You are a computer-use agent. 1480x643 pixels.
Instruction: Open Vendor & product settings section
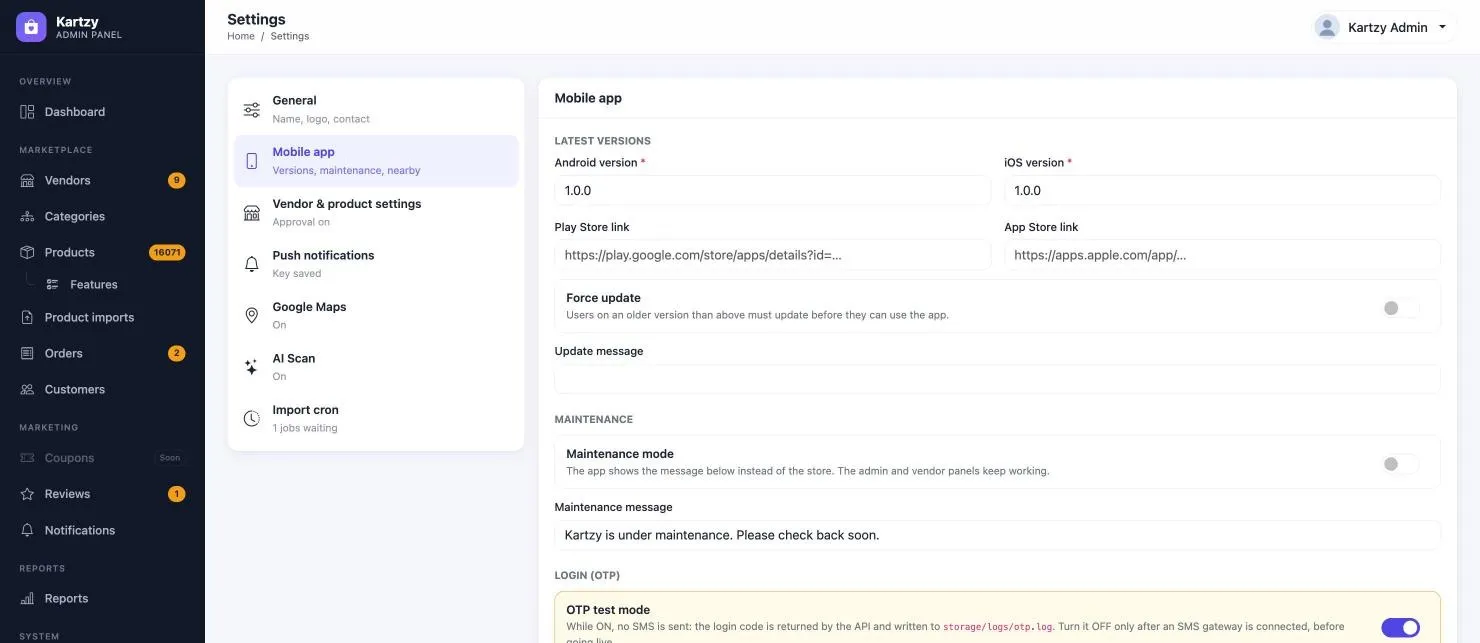coord(376,212)
